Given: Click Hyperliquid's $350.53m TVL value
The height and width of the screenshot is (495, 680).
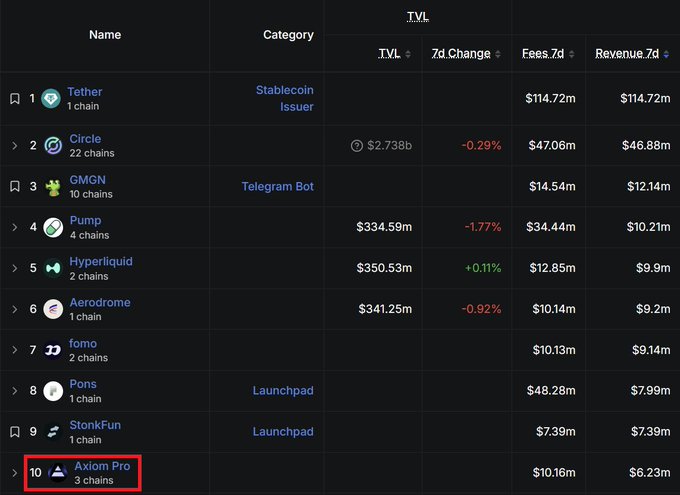Looking at the screenshot, I should (x=384, y=268).
